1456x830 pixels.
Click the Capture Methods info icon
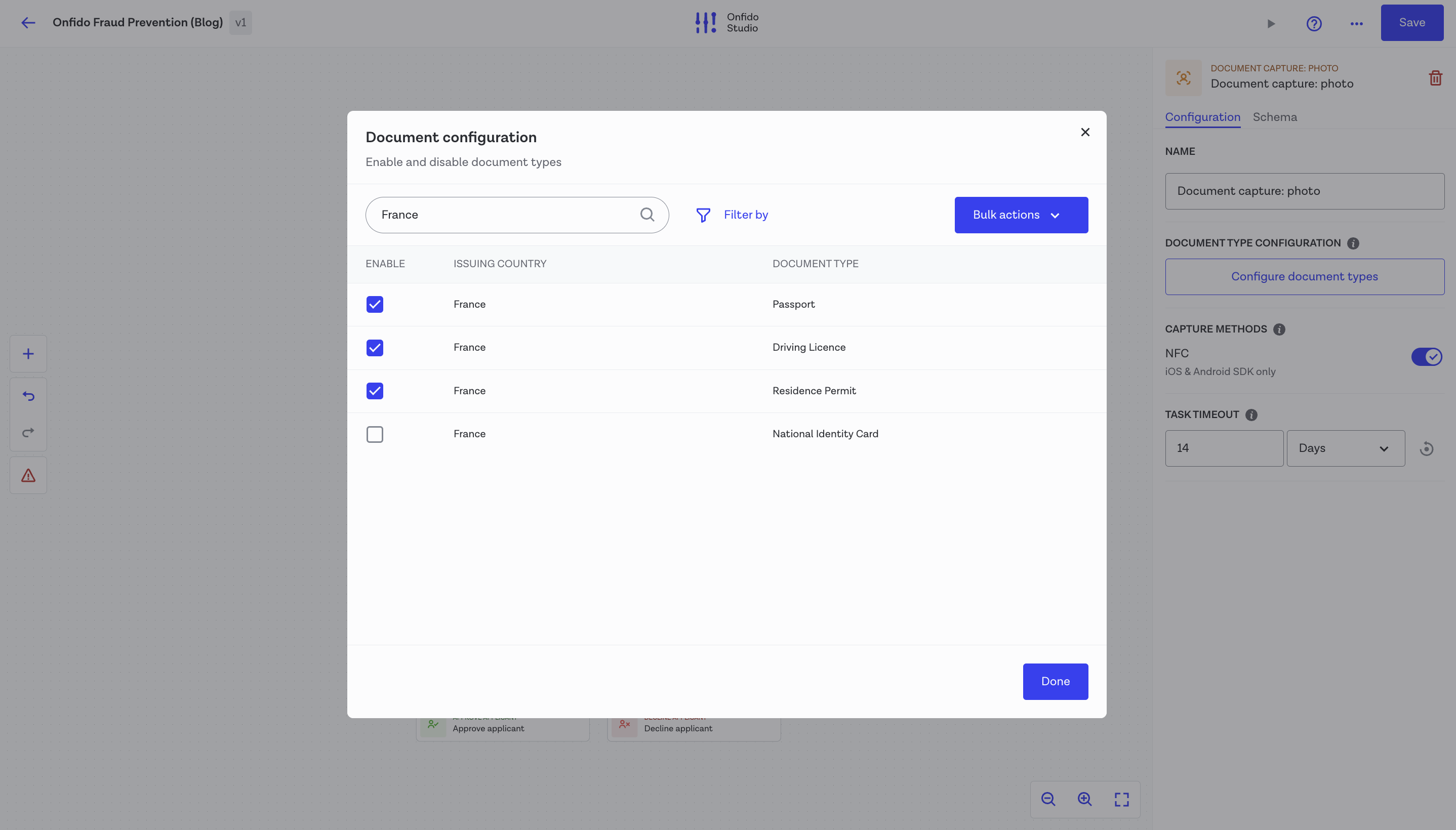point(1279,329)
